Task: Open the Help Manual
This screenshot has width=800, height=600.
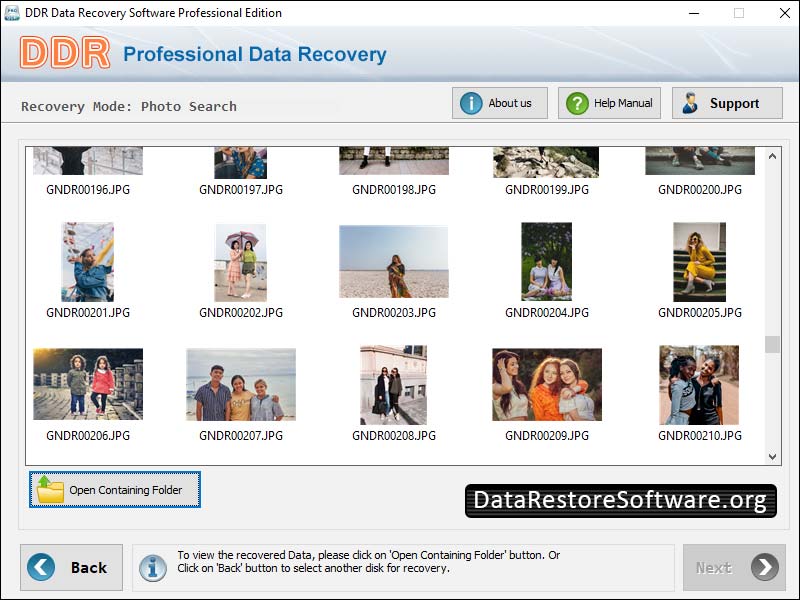Action: (609, 103)
